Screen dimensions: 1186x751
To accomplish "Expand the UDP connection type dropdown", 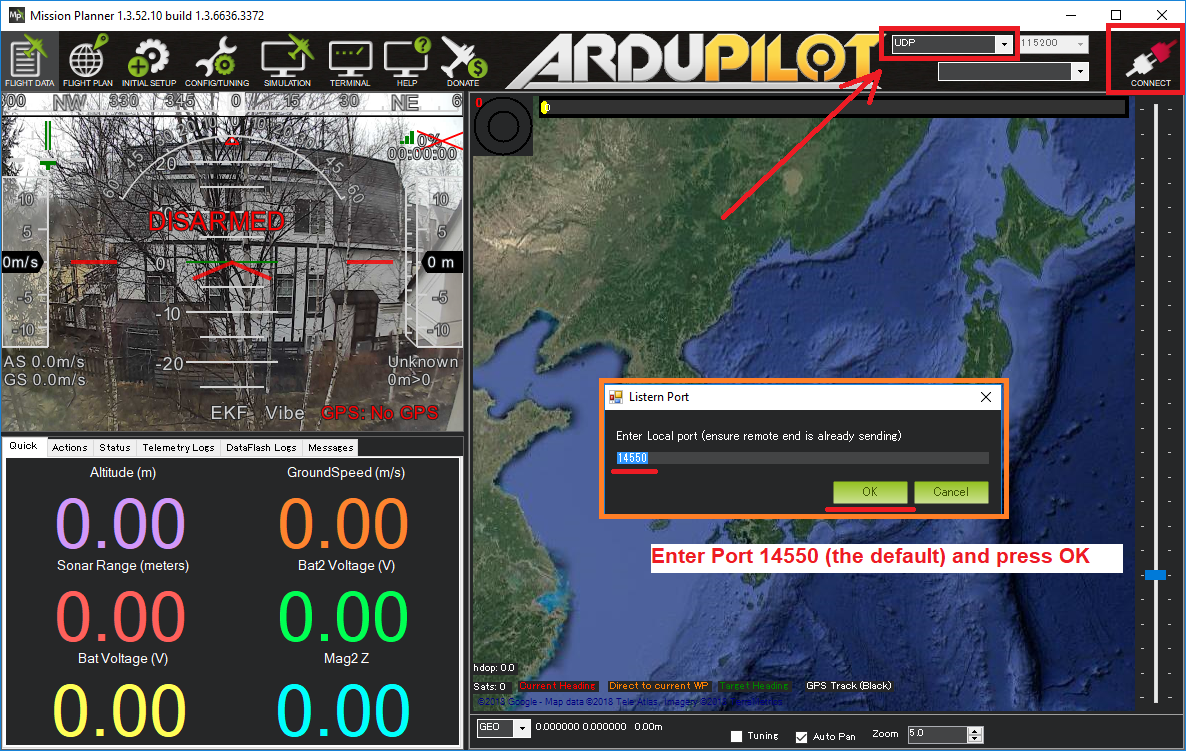I will pyautogui.click(x=1002, y=44).
